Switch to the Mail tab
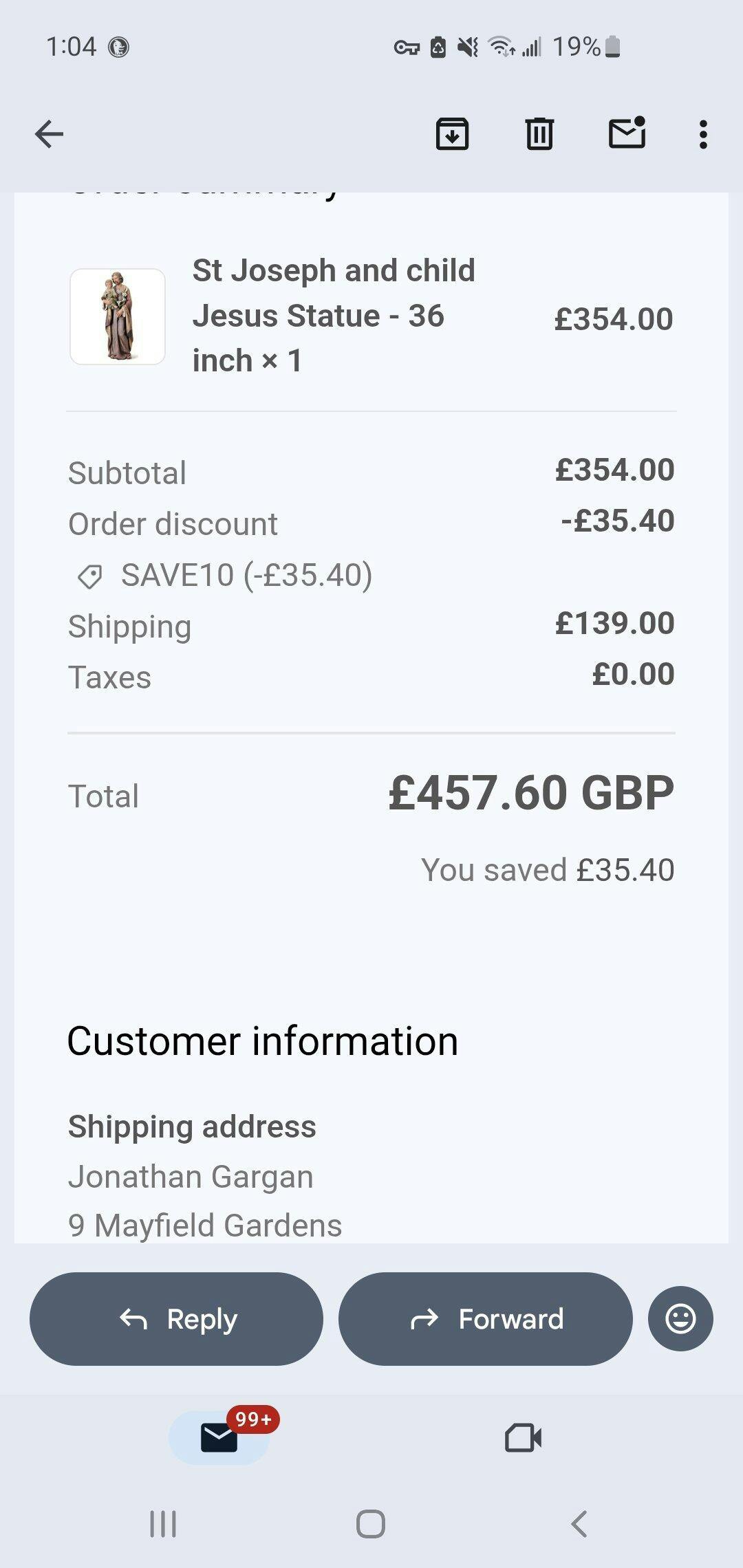The height and width of the screenshot is (1568, 743). point(219,1437)
